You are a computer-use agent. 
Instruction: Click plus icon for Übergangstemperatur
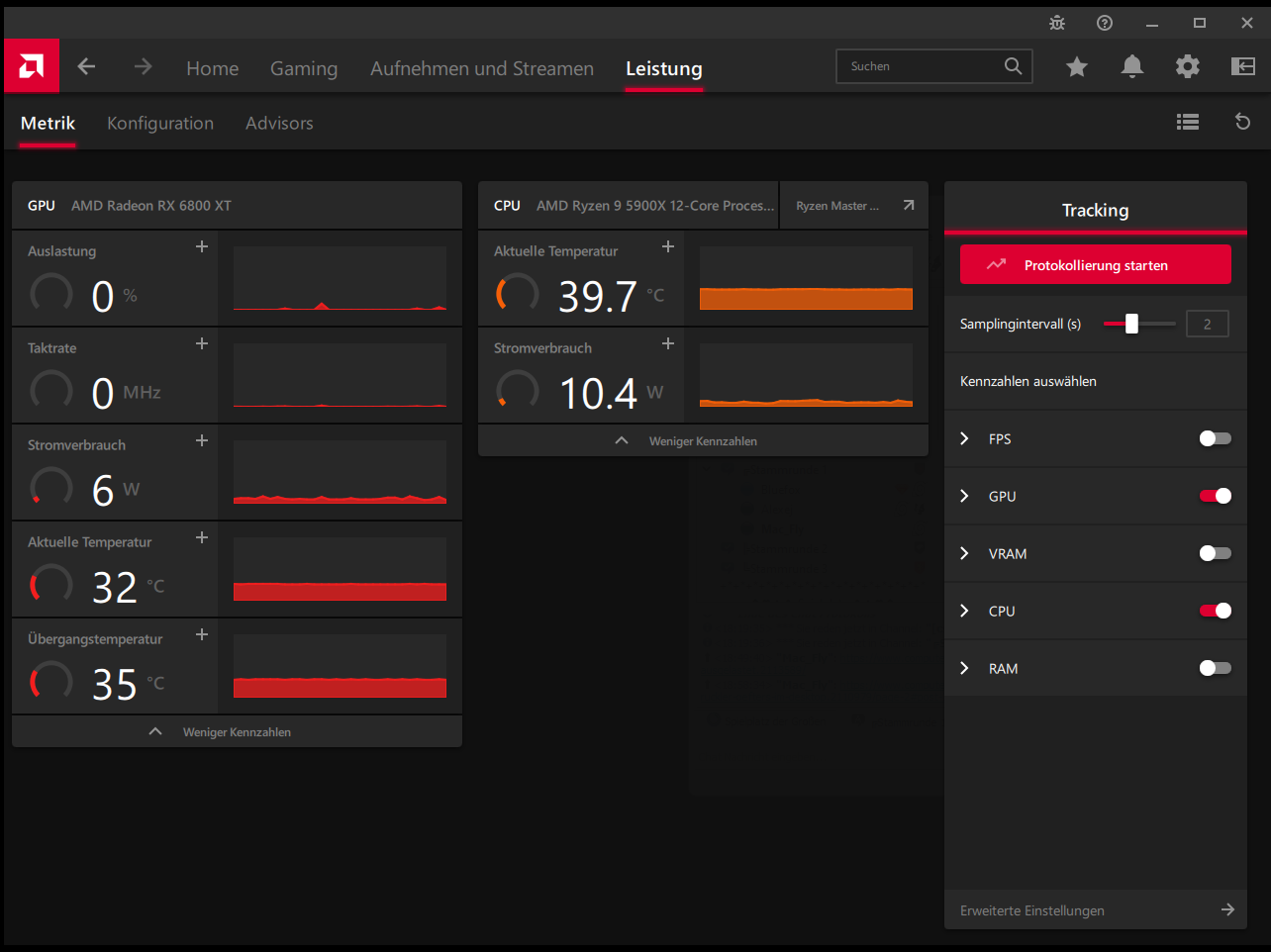202,634
